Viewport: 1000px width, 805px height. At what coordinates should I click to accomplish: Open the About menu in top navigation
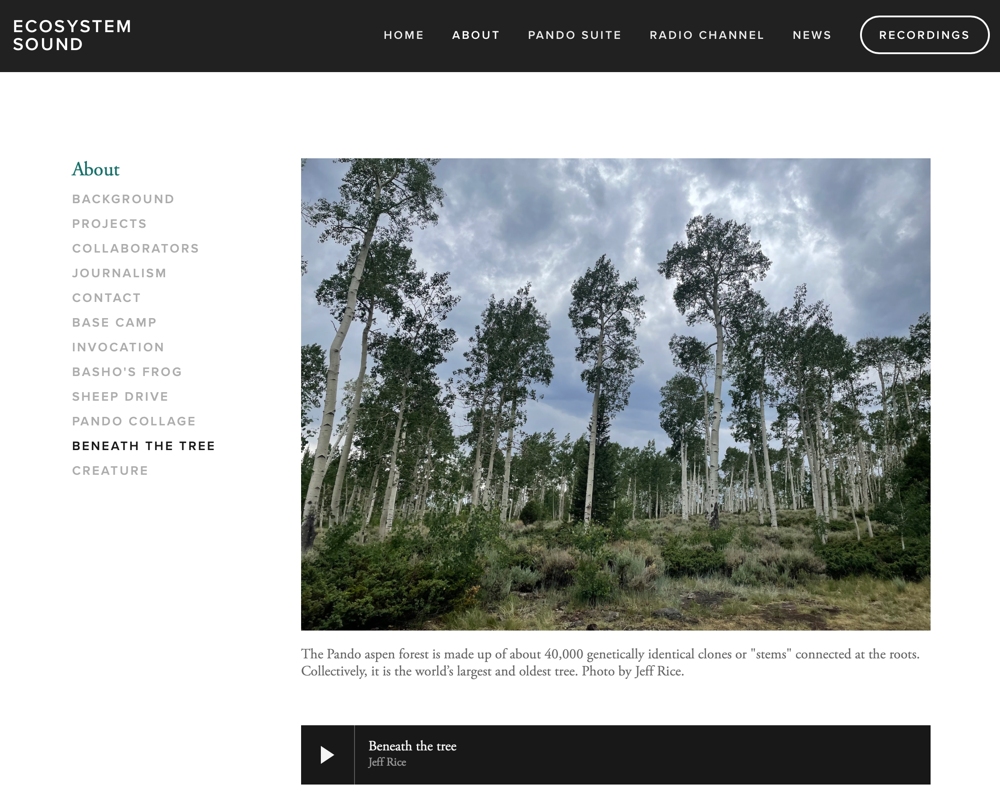[476, 35]
